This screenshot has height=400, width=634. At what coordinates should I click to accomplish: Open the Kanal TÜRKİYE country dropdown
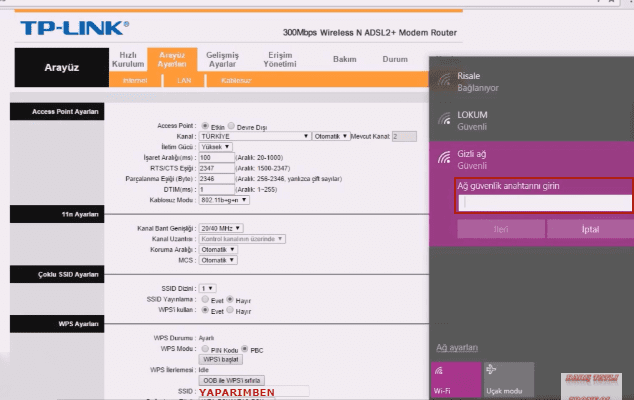pos(255,136)
